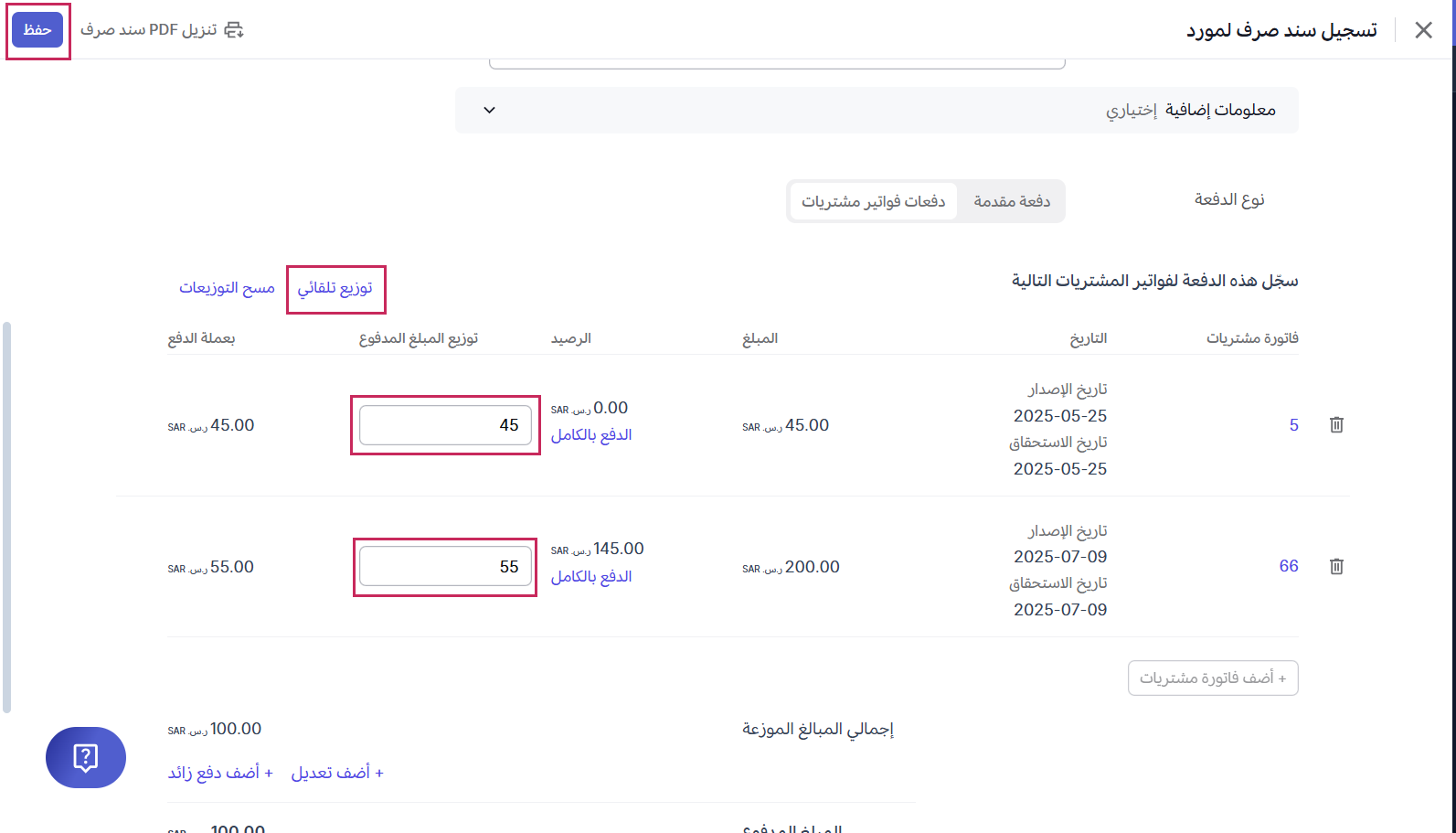This screenshot has width=1456, height=833.
Task: Open the help chat bubble icon
Action: (x=86, y=757)
